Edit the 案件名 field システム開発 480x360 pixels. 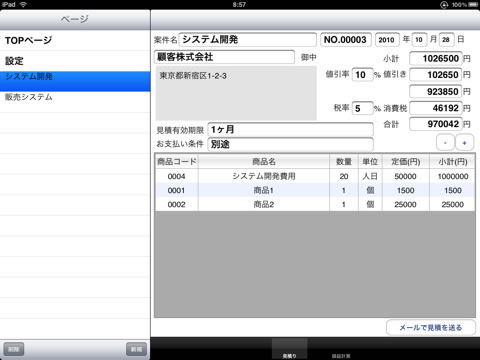tap(248, 40)
